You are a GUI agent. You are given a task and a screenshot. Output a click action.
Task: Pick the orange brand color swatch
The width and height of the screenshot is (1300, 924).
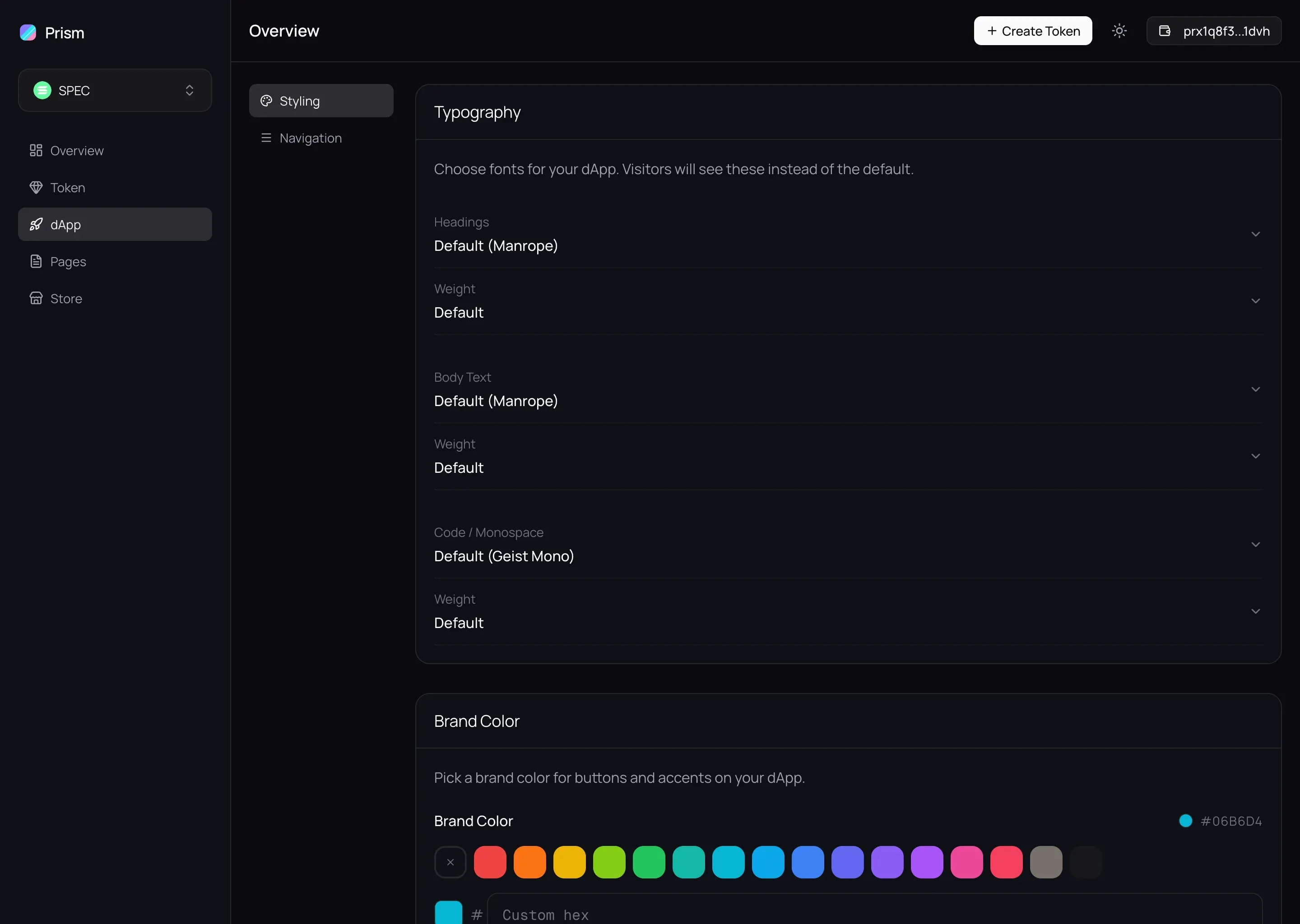click(529, 862)
